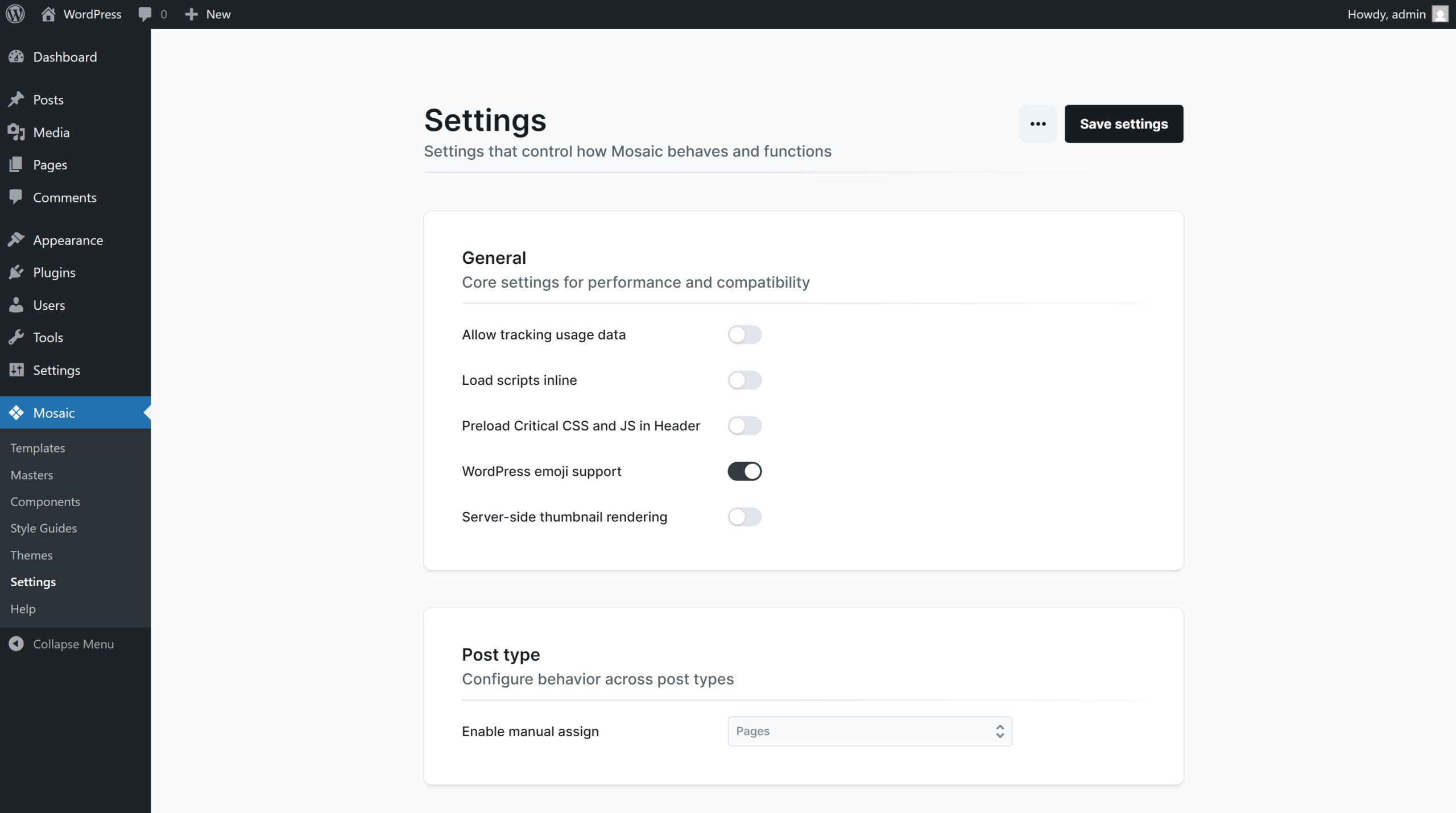Open the three-dots more options menu
The image size is (1456, 813).
point(1038,124)
